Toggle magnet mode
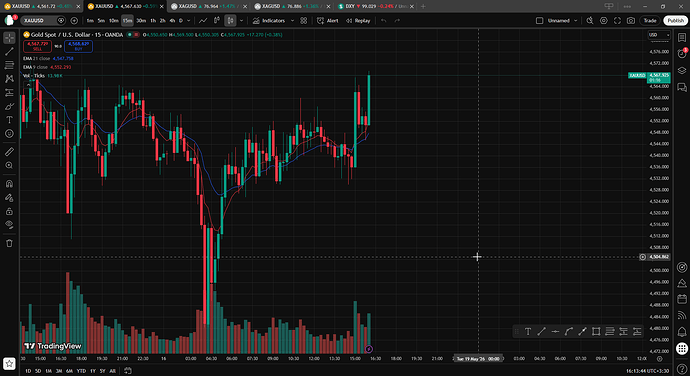Screen dimensions: 690x376 coord(9,184)
